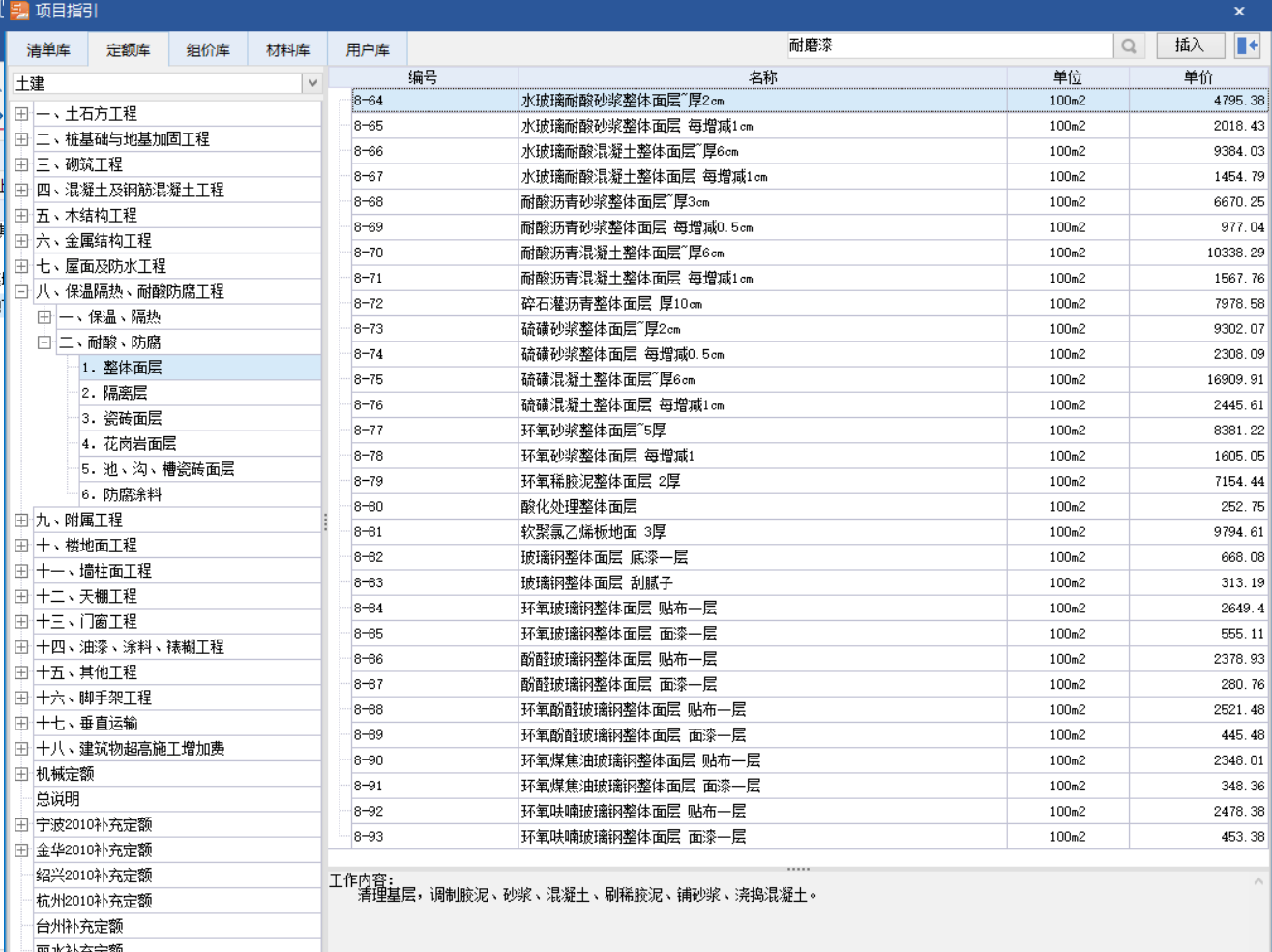Click 环氧煤焦油玻璃钢整体面层 贴布一层 cell

tap(762, 760)
